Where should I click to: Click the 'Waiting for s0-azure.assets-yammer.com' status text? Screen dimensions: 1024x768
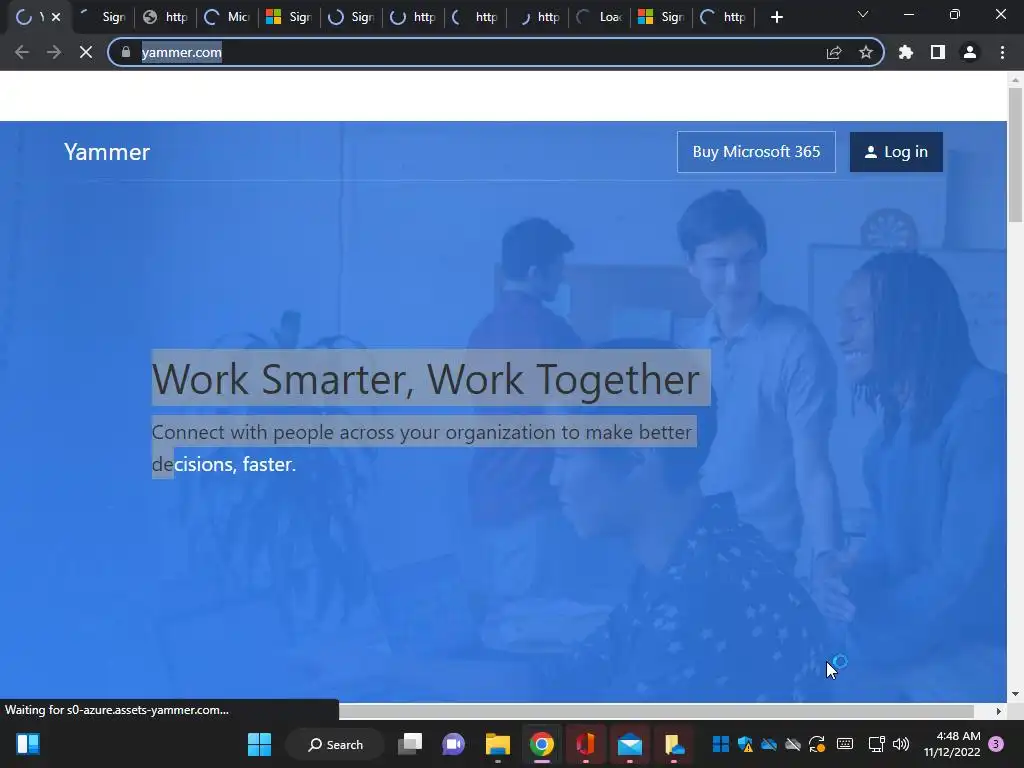(x=117, y=710)
